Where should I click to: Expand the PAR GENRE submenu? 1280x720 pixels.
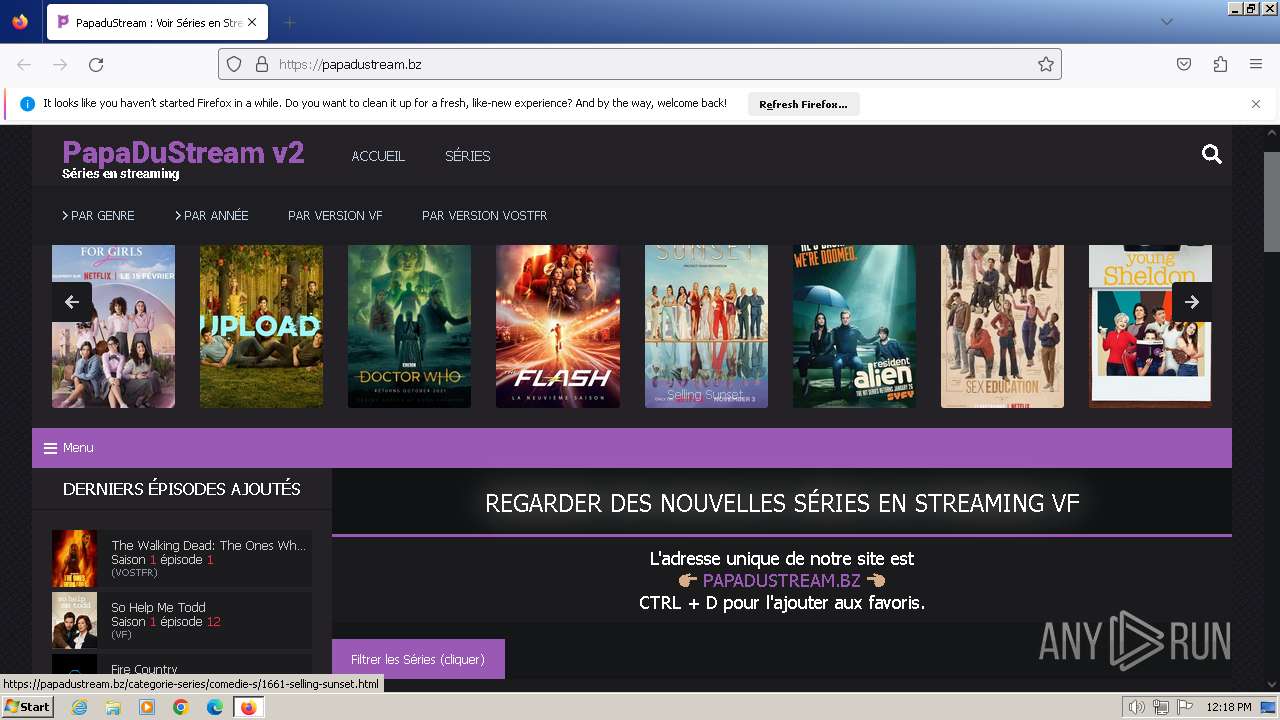click(98, 215)
